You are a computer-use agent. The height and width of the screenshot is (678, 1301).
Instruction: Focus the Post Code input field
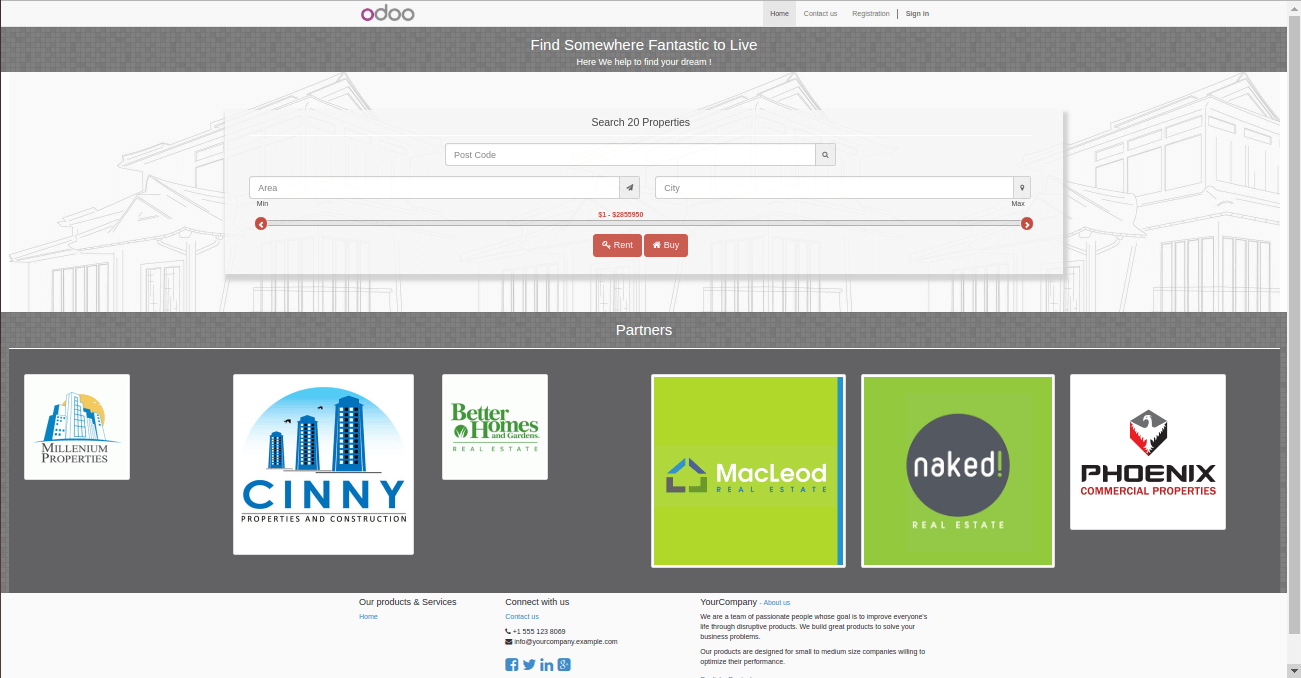[x=631, y=155]
